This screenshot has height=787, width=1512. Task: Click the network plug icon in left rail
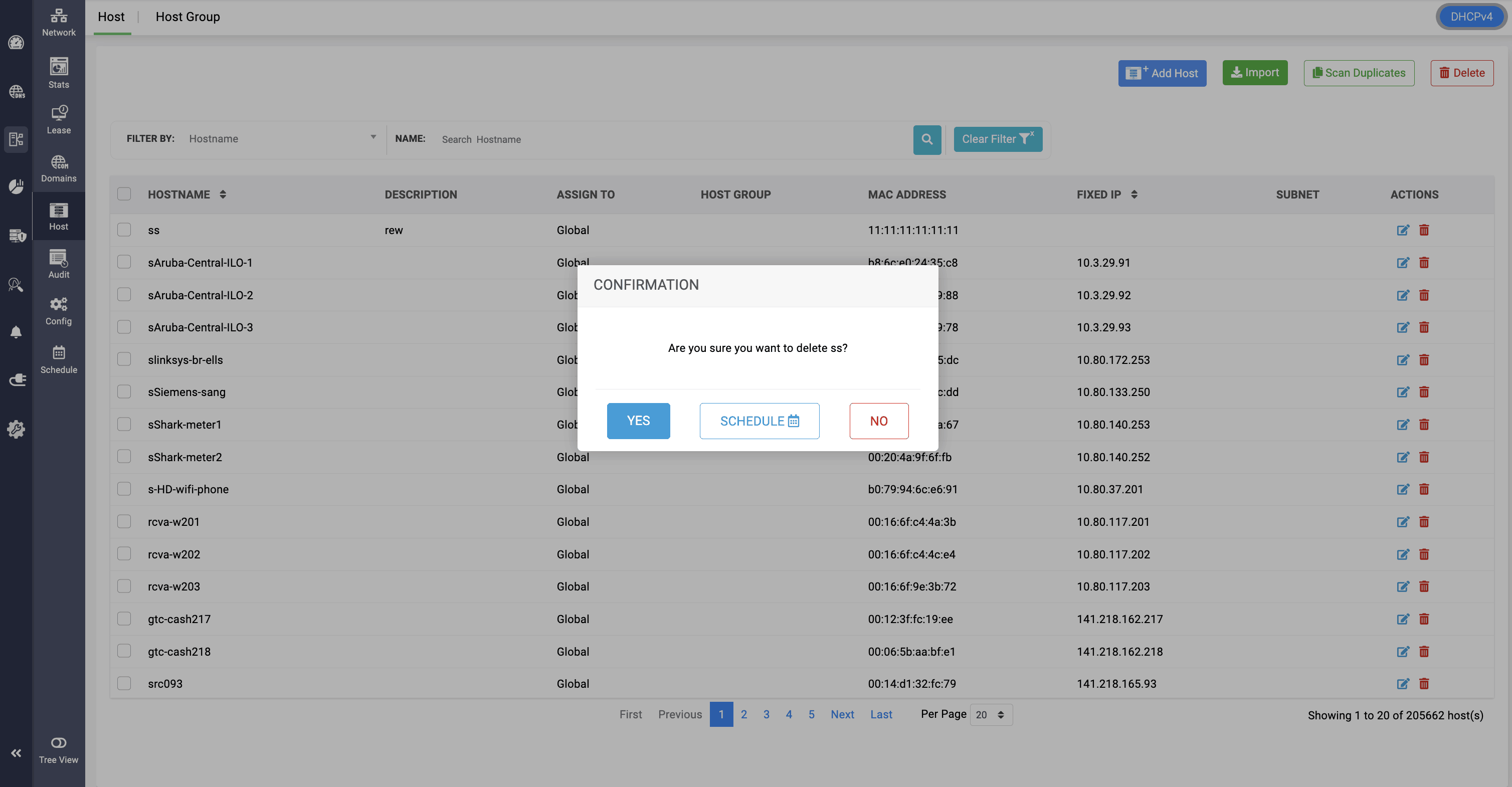(17, 379)
